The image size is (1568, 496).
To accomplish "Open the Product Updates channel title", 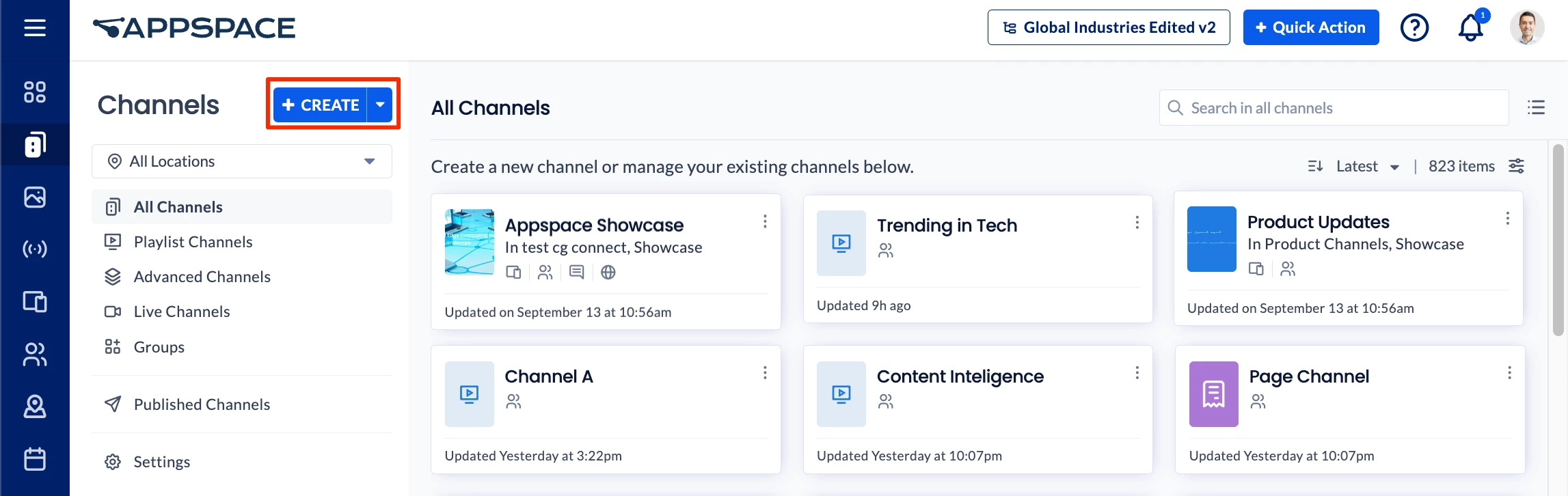I will click(x=1318, y=222).
